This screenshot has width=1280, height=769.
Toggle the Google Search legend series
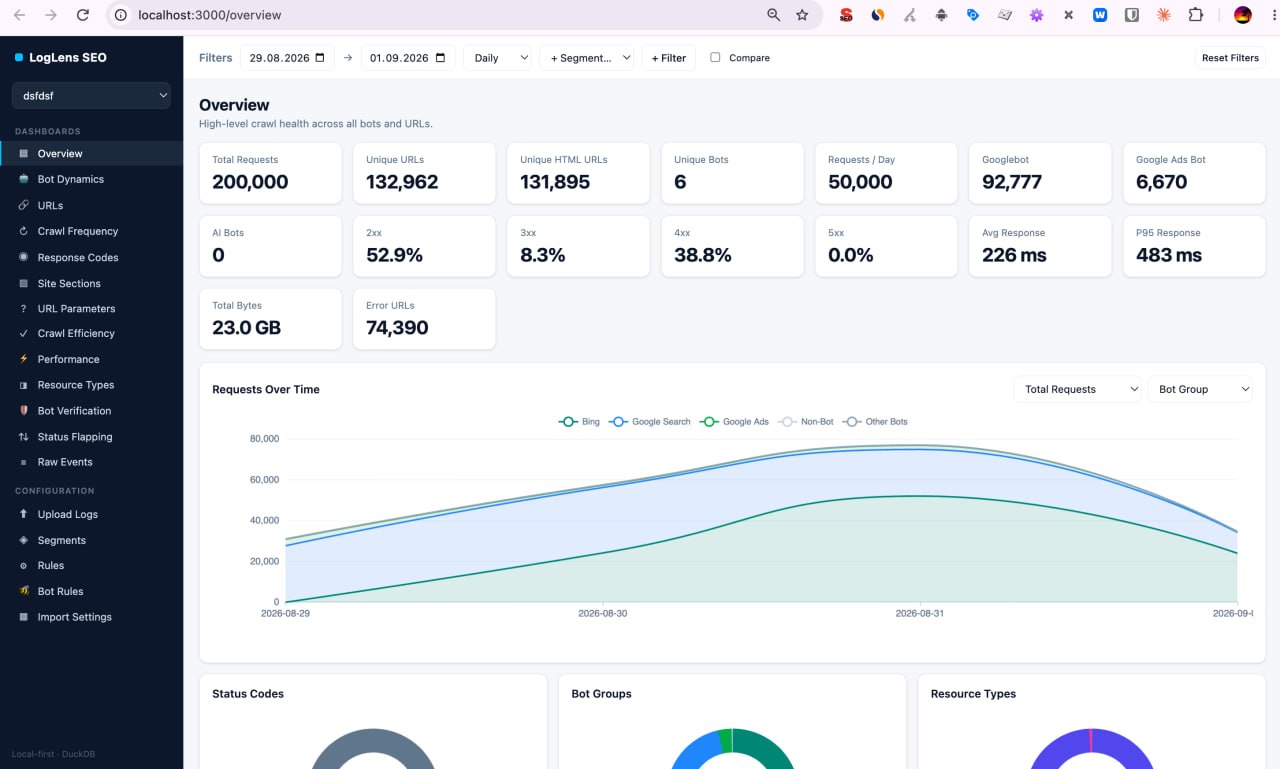pyautogui.click(x=650, y=422)
